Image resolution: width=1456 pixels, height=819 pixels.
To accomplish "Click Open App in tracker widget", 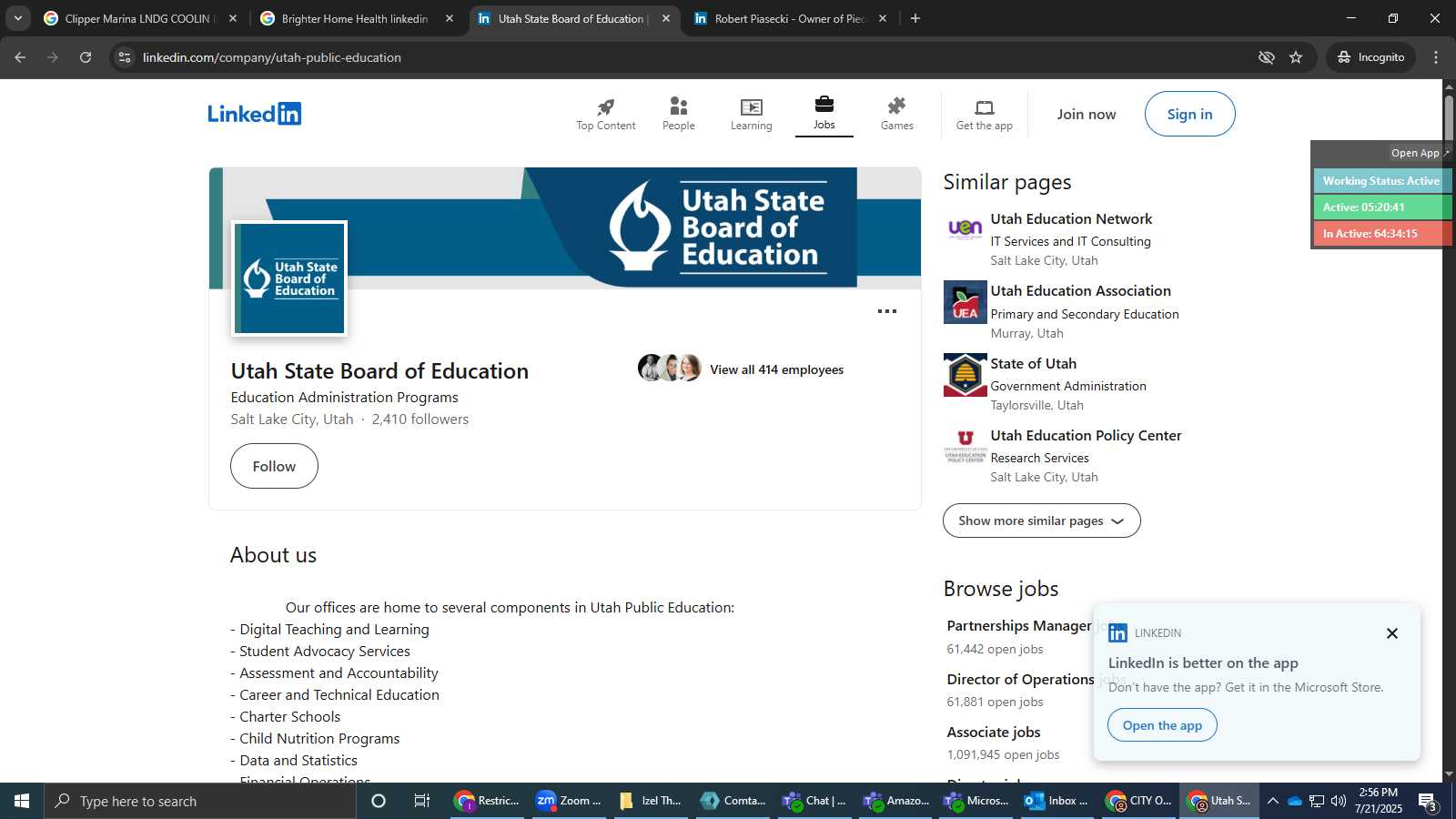I will [x=1419, y=153].
